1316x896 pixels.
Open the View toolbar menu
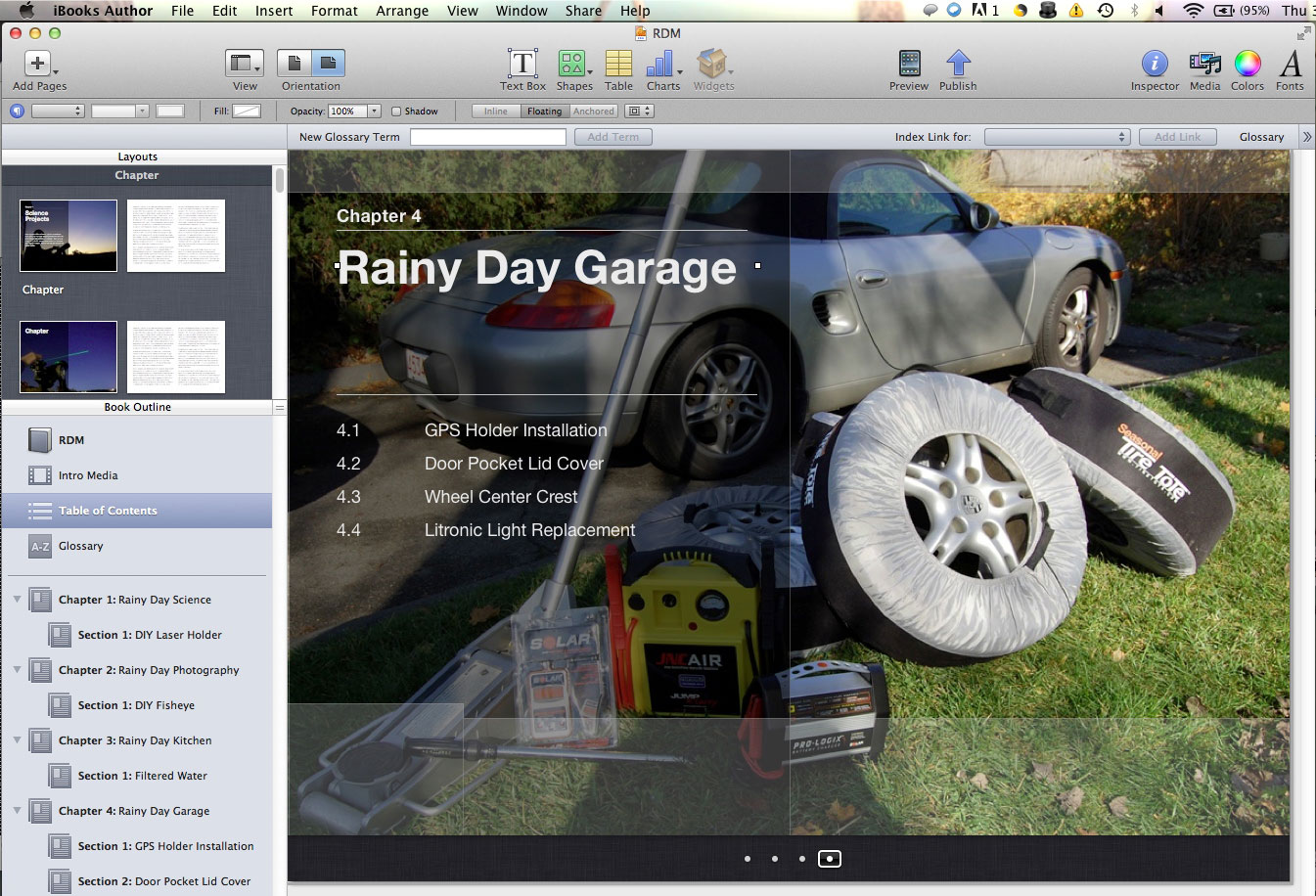tap(245, 64)
